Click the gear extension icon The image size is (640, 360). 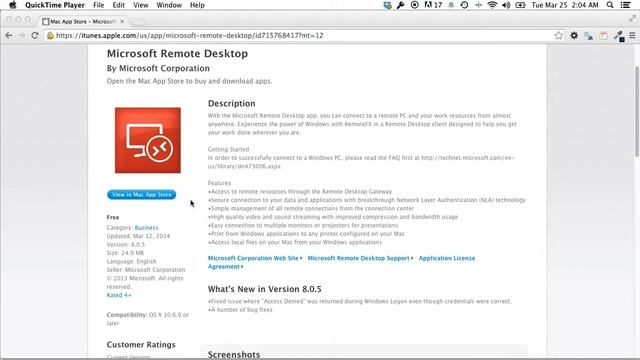point(574,36)
